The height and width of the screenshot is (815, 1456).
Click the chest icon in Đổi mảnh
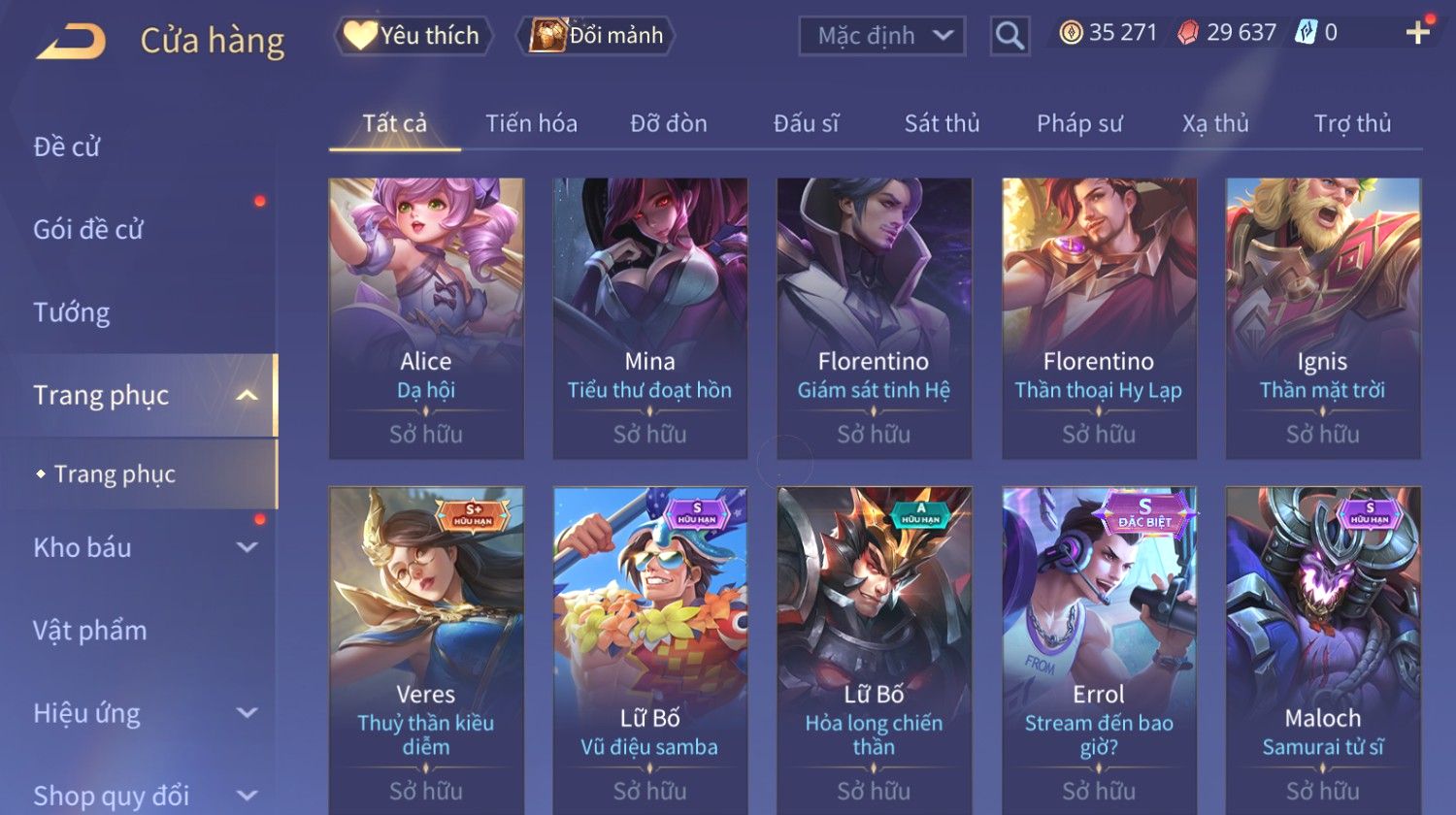pyautogui.click(x=547, y=35)
